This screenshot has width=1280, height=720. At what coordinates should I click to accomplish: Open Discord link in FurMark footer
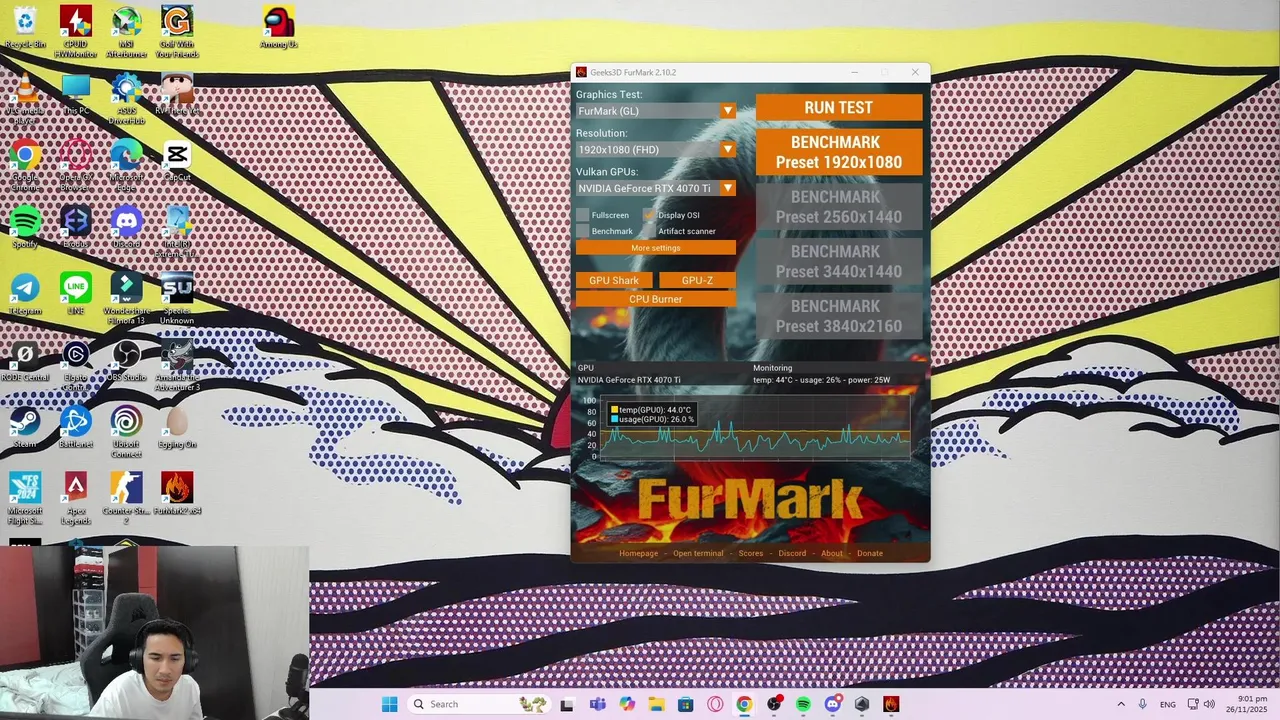(x=792, y=553)
